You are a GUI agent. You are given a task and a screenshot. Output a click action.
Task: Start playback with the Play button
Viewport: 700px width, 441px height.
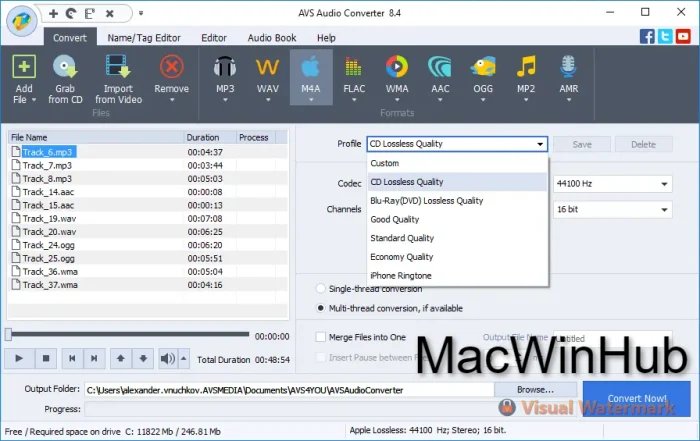tap(19, 358)
